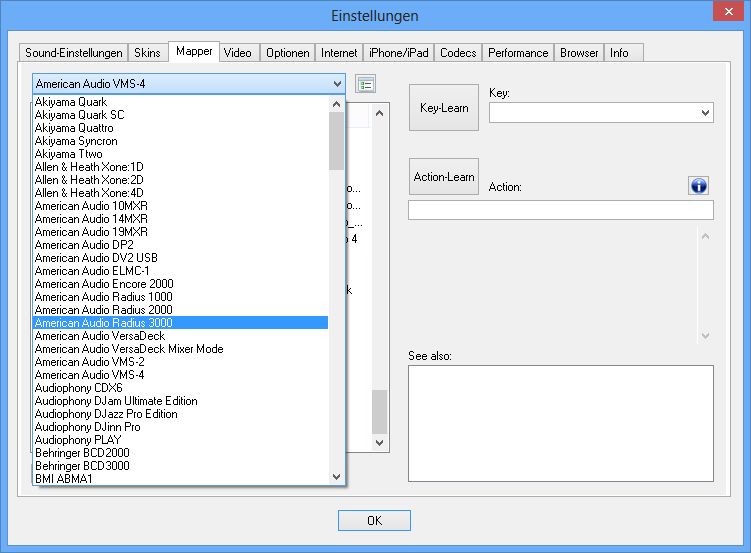751x553 pixels.
Task: Click the Key-Learn button
Action: [x=444, y=108]
